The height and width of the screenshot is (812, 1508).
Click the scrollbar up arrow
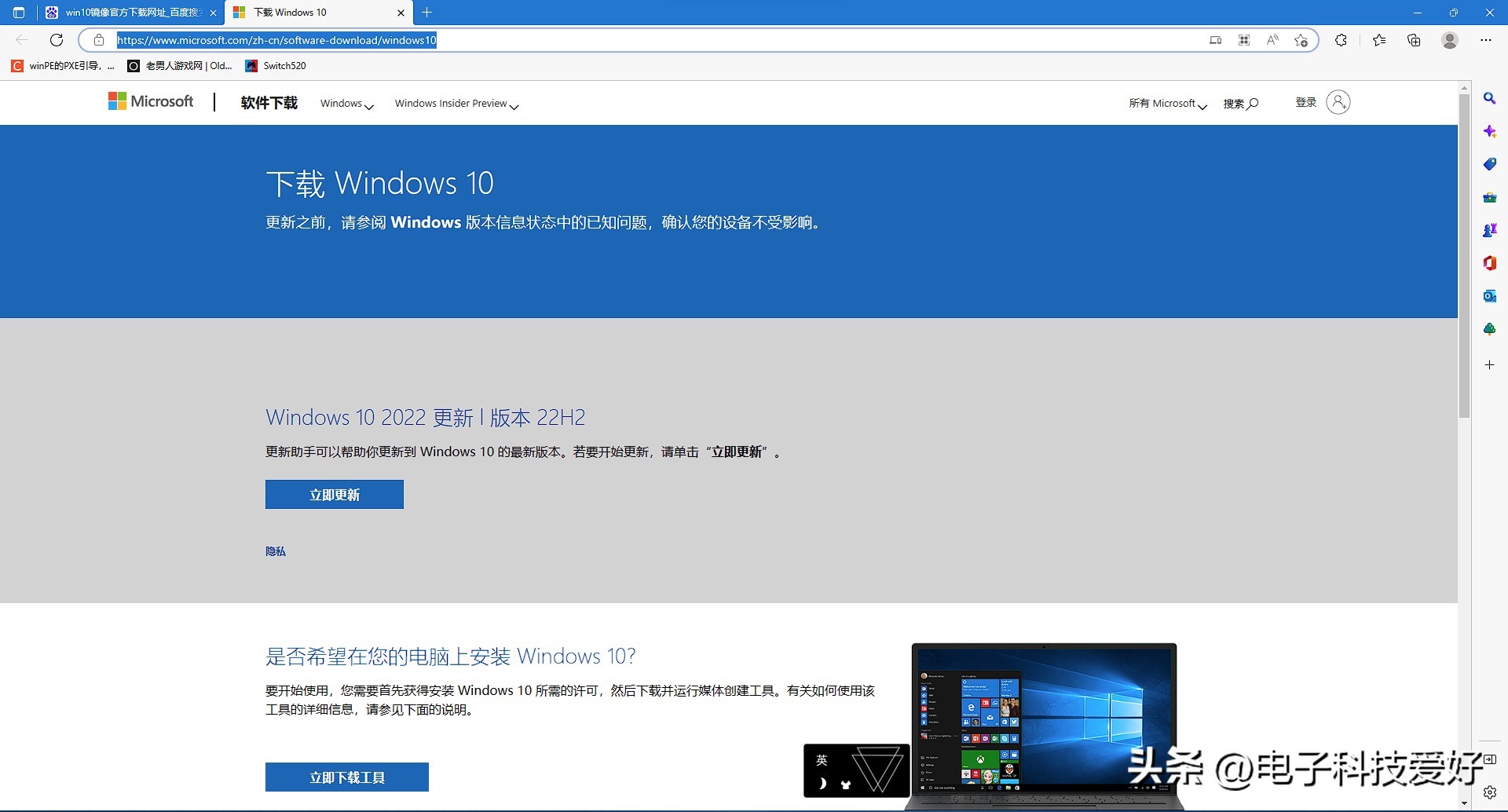1464,87
